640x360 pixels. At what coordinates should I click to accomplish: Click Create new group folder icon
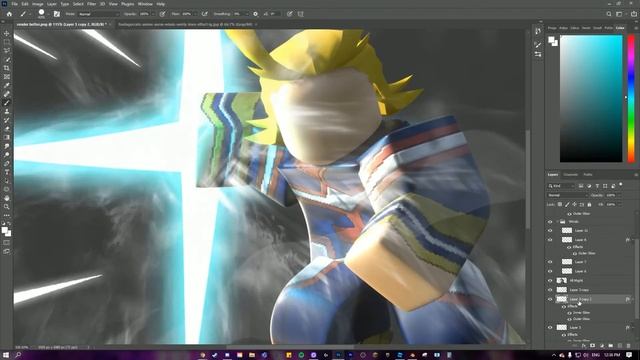point(611,346)
